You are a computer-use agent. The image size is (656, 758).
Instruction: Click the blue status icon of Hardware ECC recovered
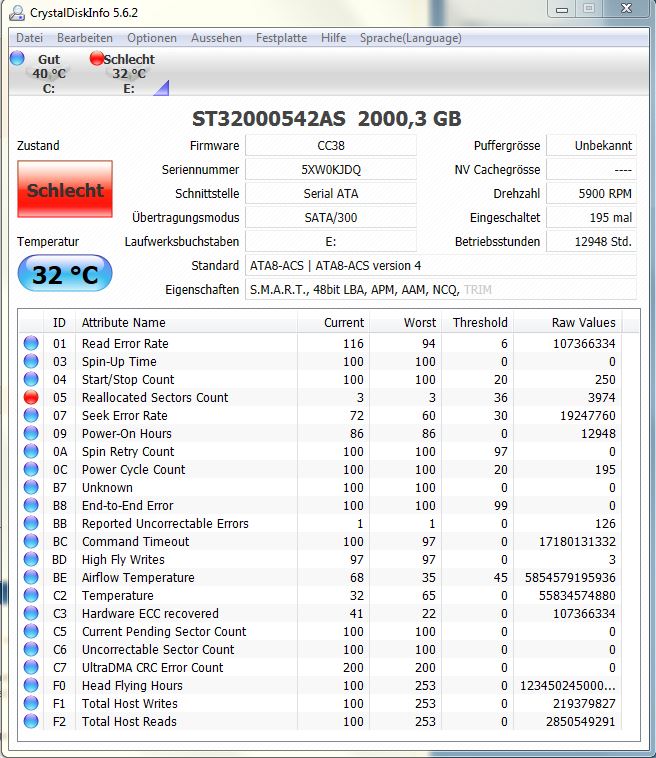tap(31, 613)
